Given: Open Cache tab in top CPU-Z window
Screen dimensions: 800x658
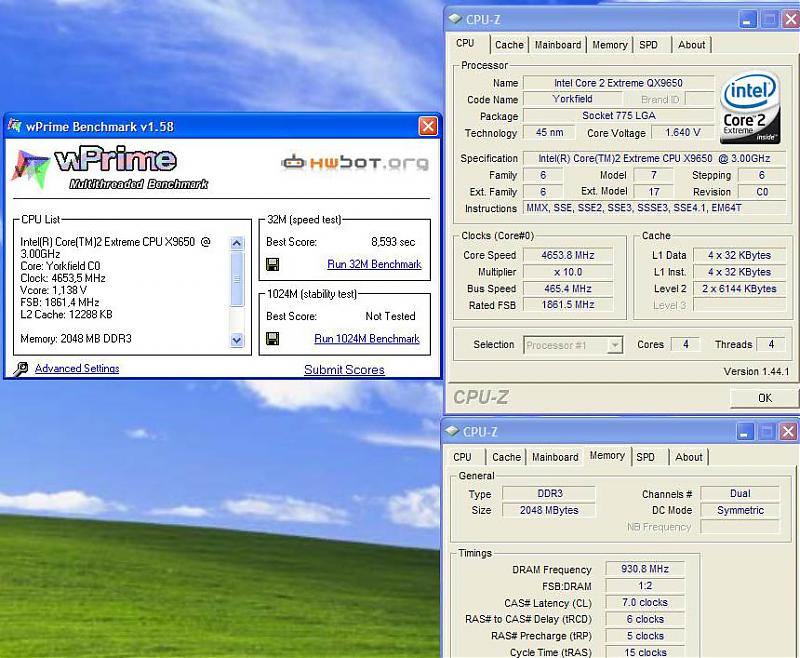Looking at the screenshot, I should point(509,45).
